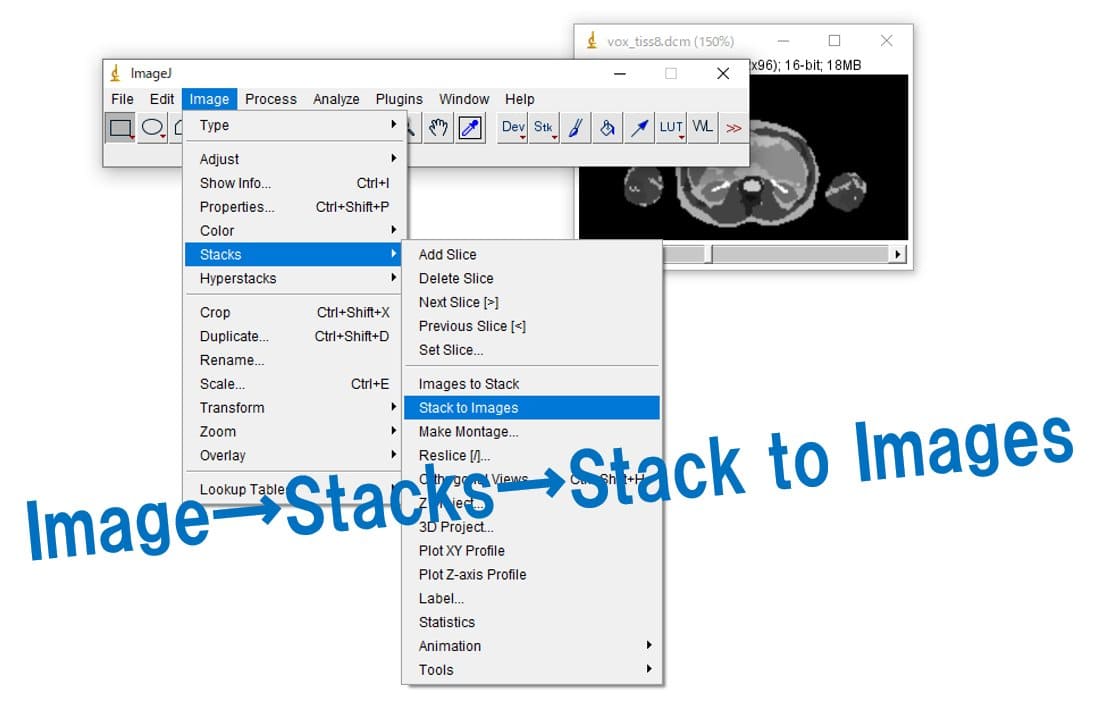Select the Flood Fill bucket tool
The height and width of the screenshot is (706, 1099).
(x=607, y=128)
